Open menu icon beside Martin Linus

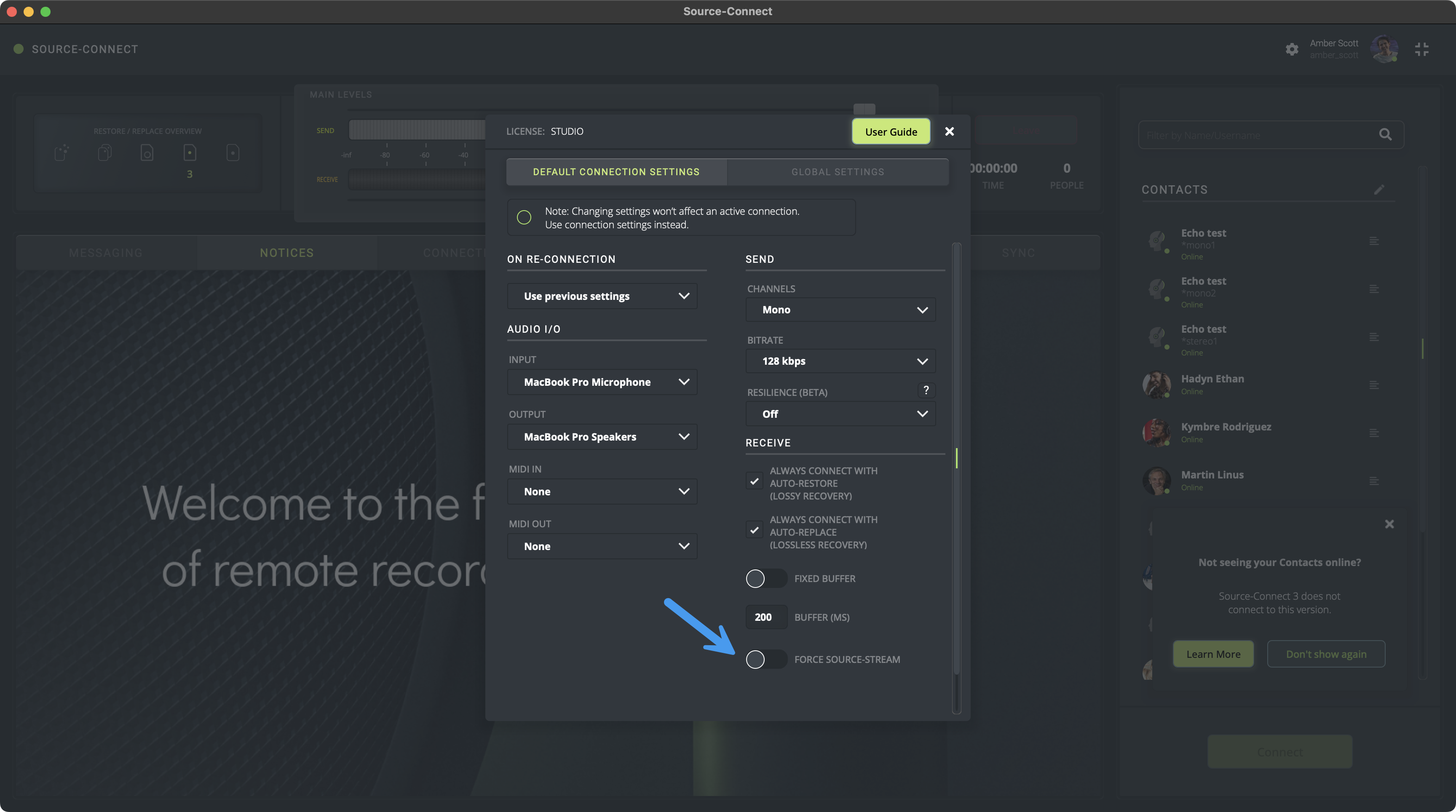[x=1374, y=481]
